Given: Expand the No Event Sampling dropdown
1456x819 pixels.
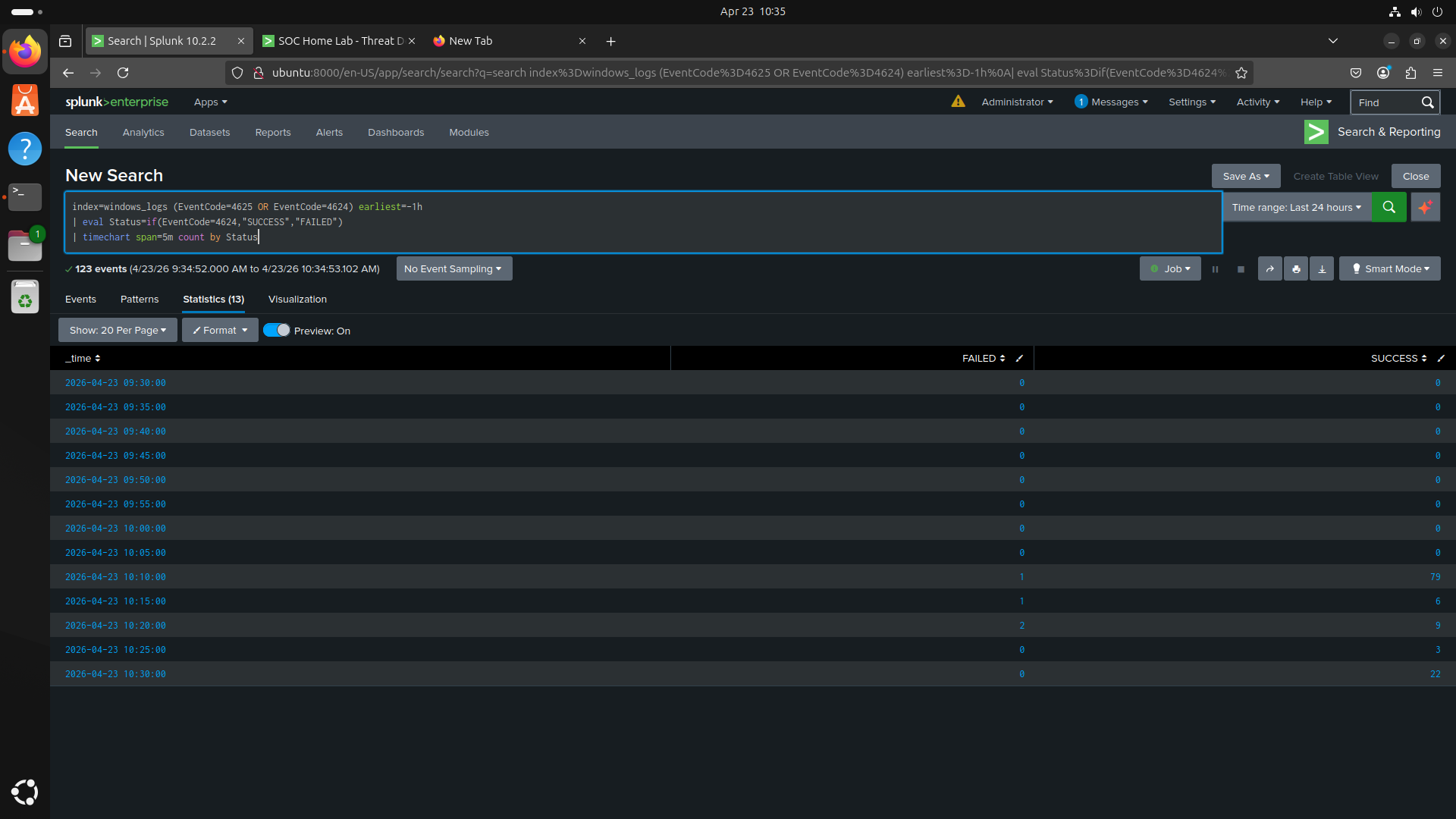Looking at the screenshot, I should [453, 269].
